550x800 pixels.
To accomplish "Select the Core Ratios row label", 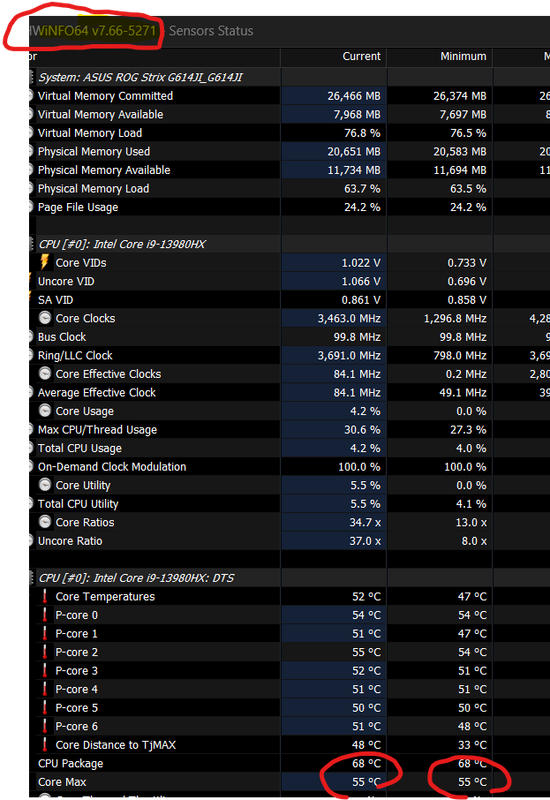I will (x=85, y=522).
